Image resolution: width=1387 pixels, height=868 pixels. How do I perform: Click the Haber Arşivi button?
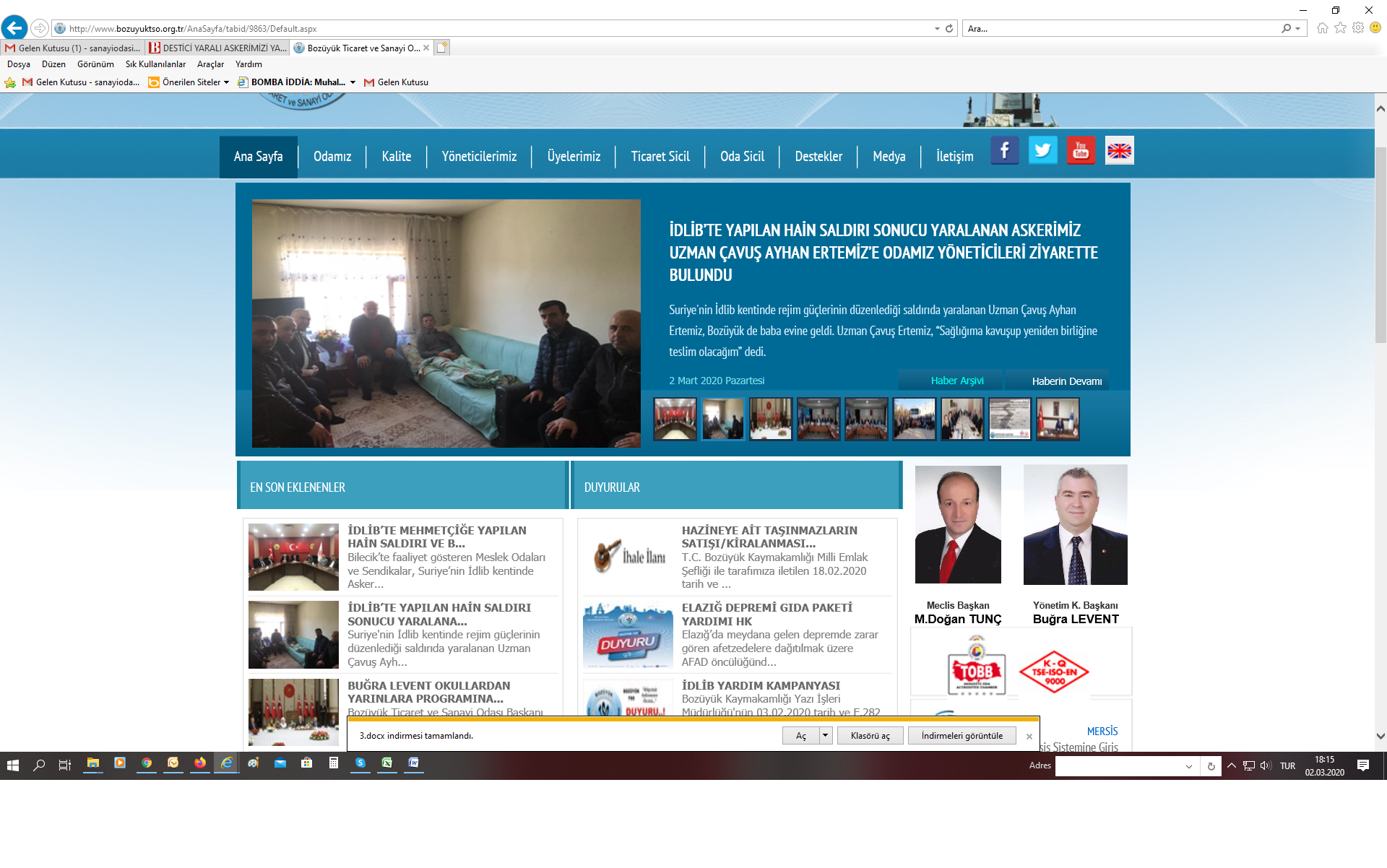[x=951, y=381]
